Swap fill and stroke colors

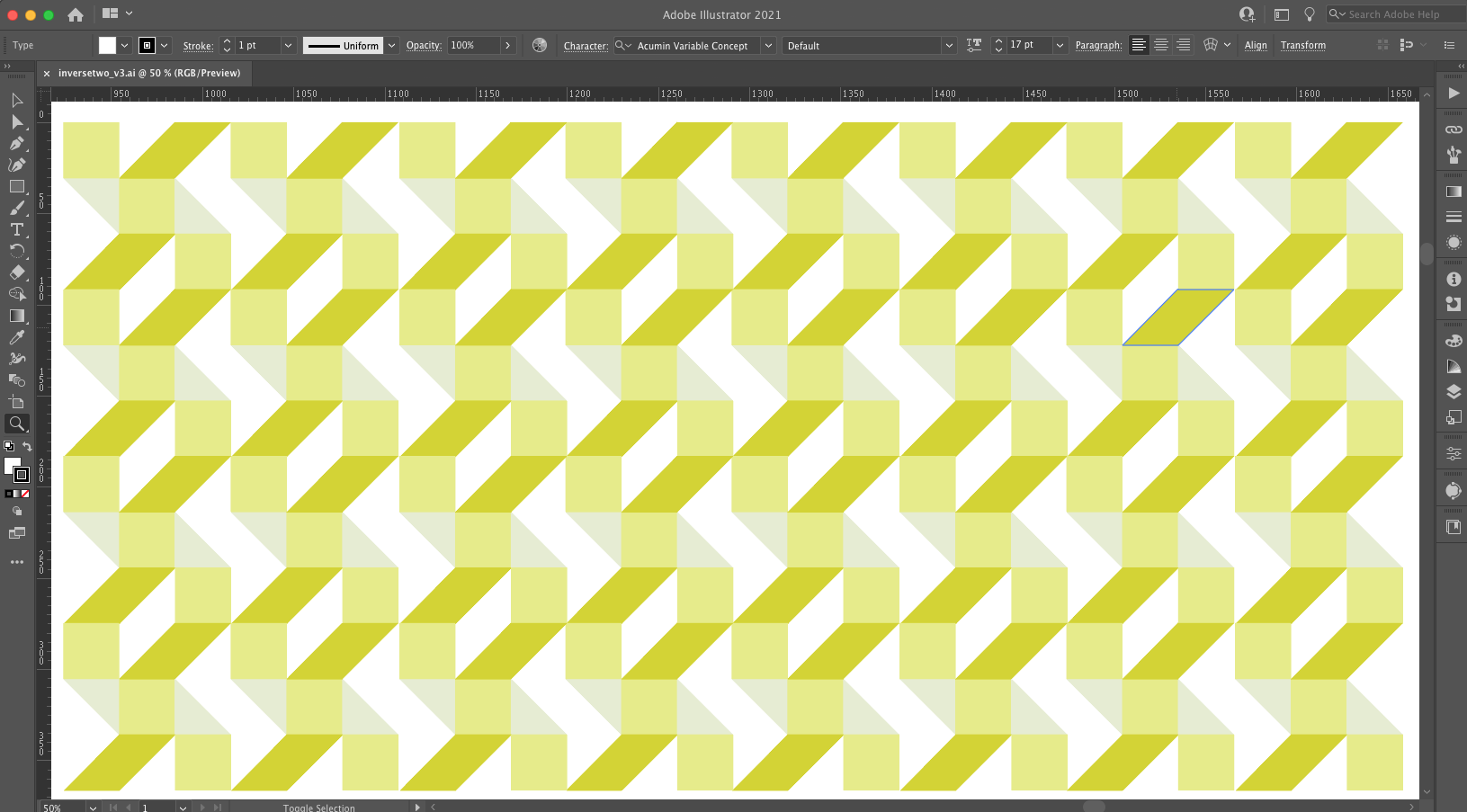27,446
